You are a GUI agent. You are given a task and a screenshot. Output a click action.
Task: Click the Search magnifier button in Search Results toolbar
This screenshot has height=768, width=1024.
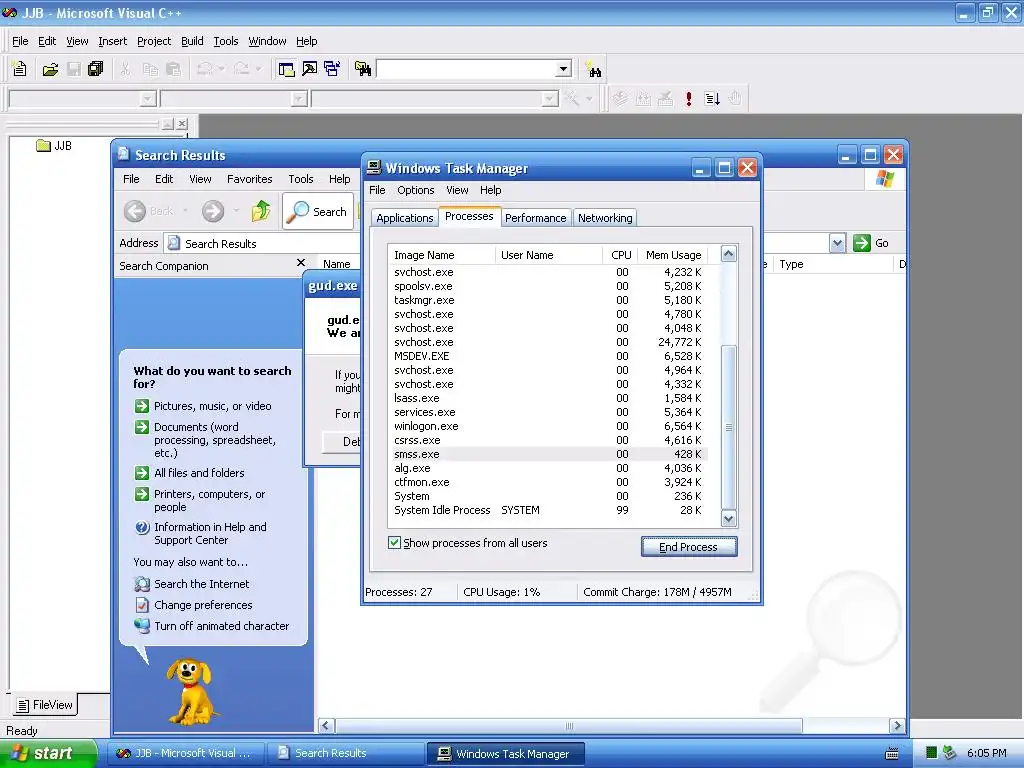pyautogui.click(x=319, y=211)
